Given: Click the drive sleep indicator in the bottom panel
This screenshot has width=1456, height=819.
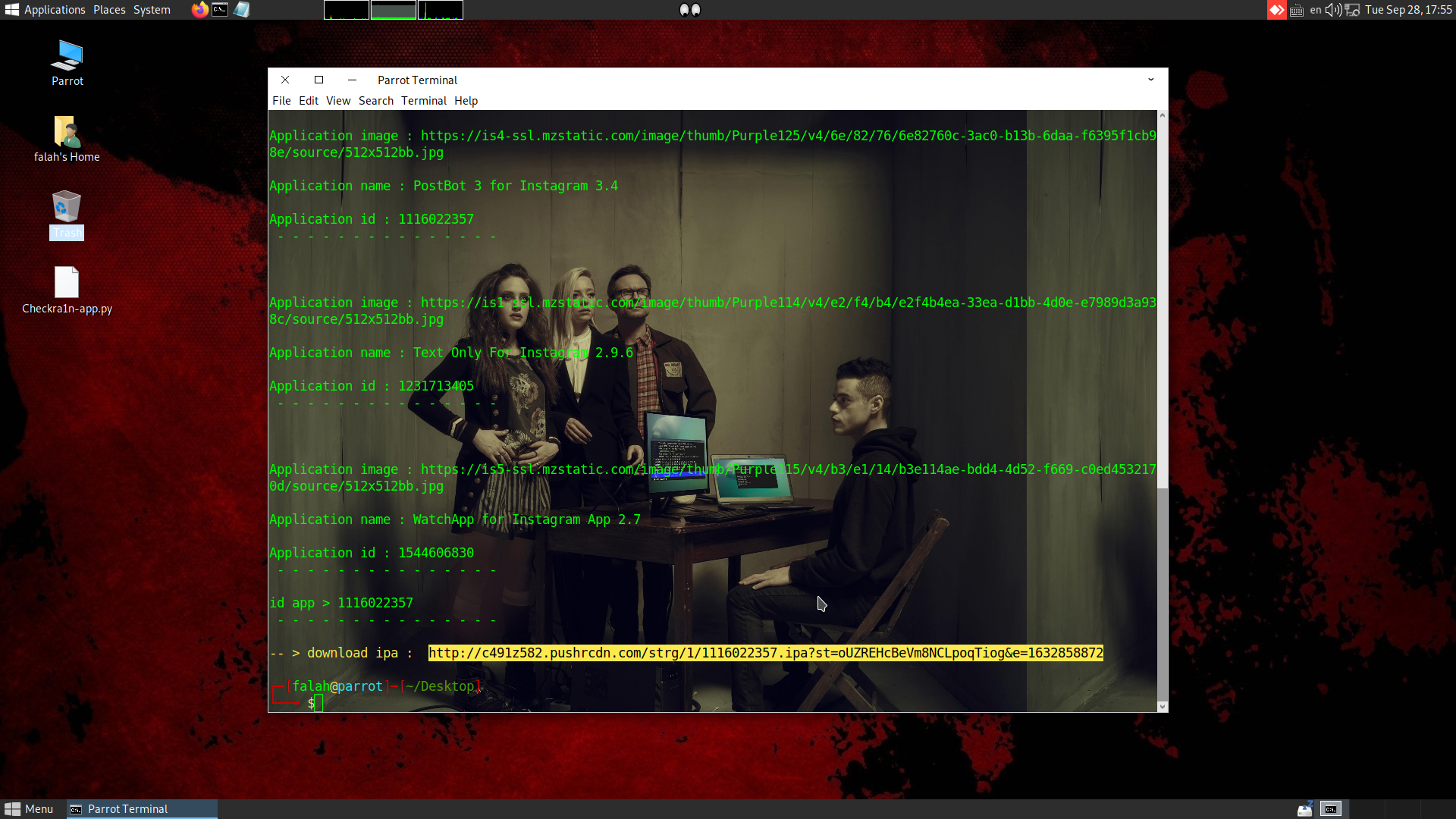Looking at the screenshot, I should [x=1304, y=809].
